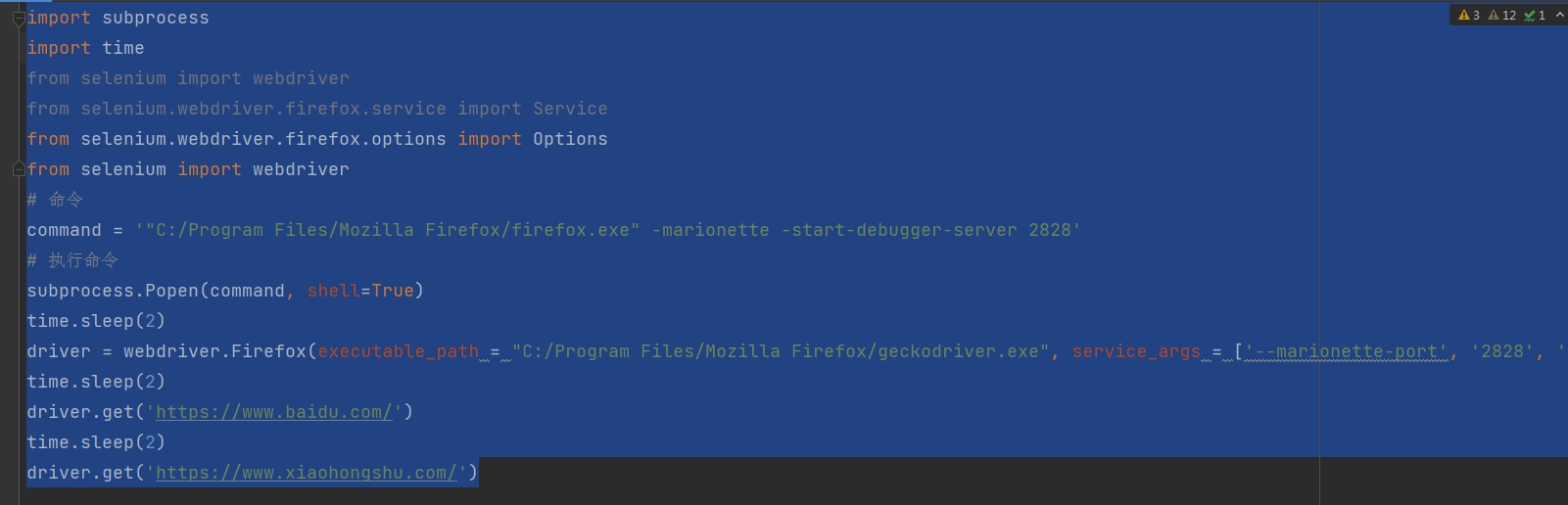
Task: Click the shell keyword in Popen call
Action: 333,291
